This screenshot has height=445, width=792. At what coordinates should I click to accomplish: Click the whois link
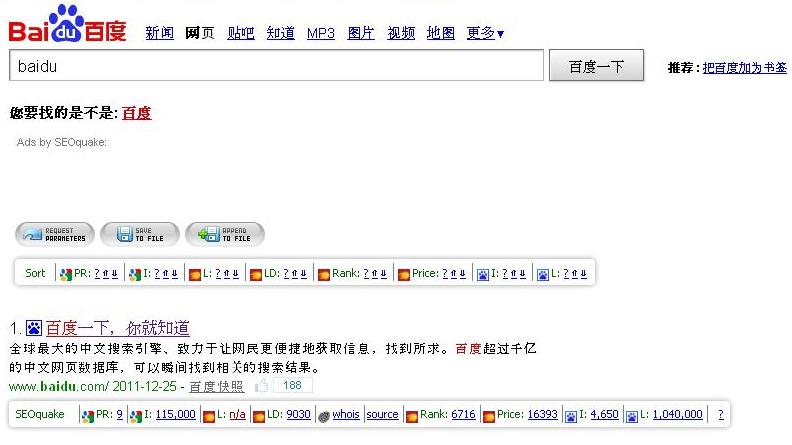click(346, 414)
